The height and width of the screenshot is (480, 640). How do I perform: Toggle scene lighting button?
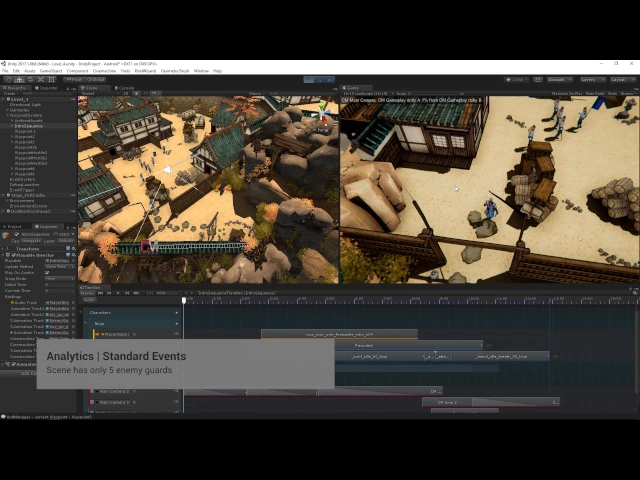click(137, 93)
